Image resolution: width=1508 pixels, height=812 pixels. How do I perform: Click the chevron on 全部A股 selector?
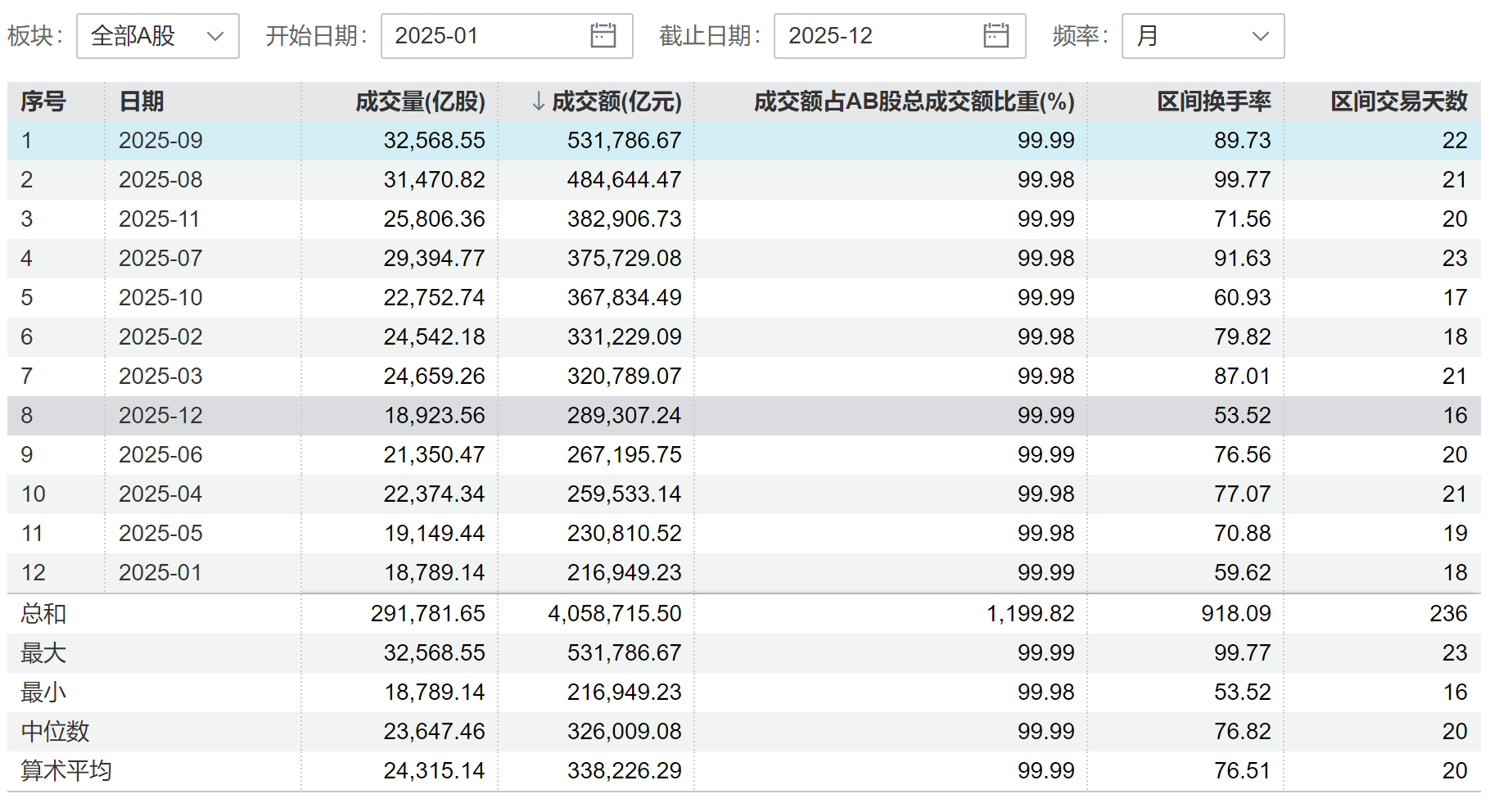(215, 36)
